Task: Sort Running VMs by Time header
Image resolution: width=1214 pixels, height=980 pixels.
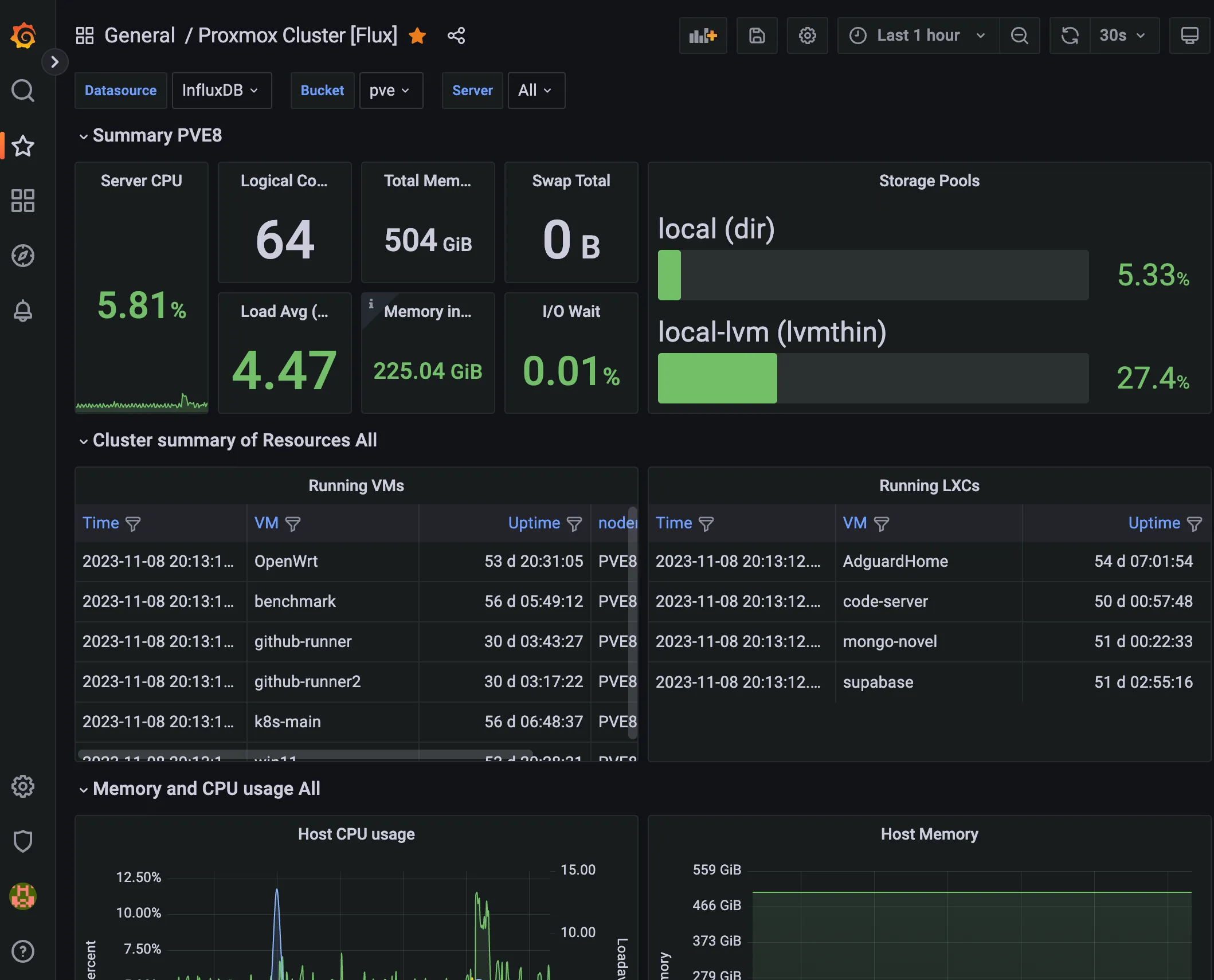Action: pos(101,523)
